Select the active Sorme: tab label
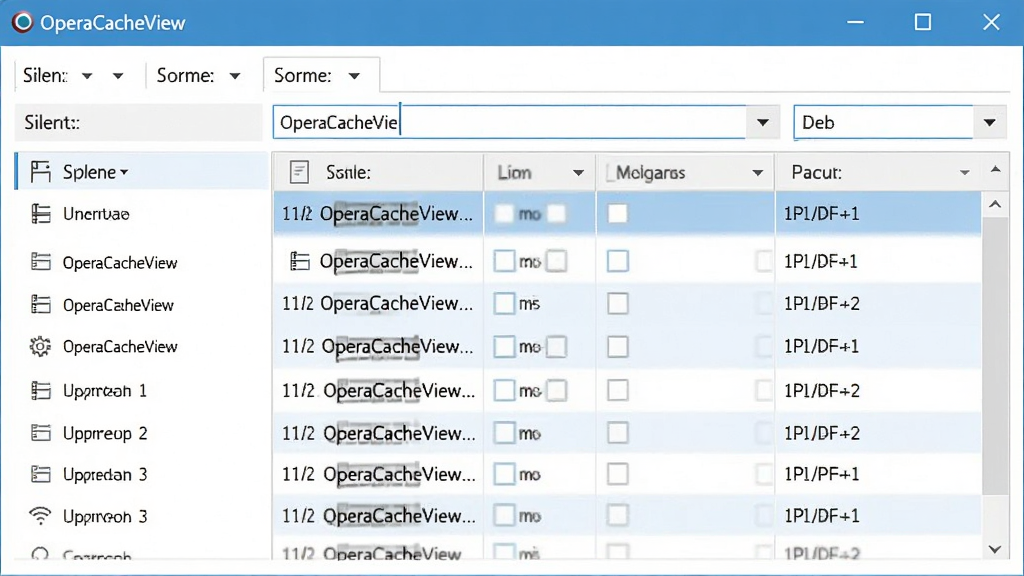The image size is (1024, 576). pos(303,76)
